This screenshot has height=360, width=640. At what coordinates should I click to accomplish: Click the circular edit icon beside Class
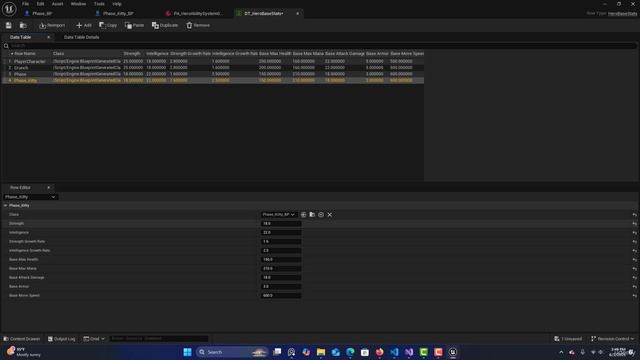click(321, 214)
